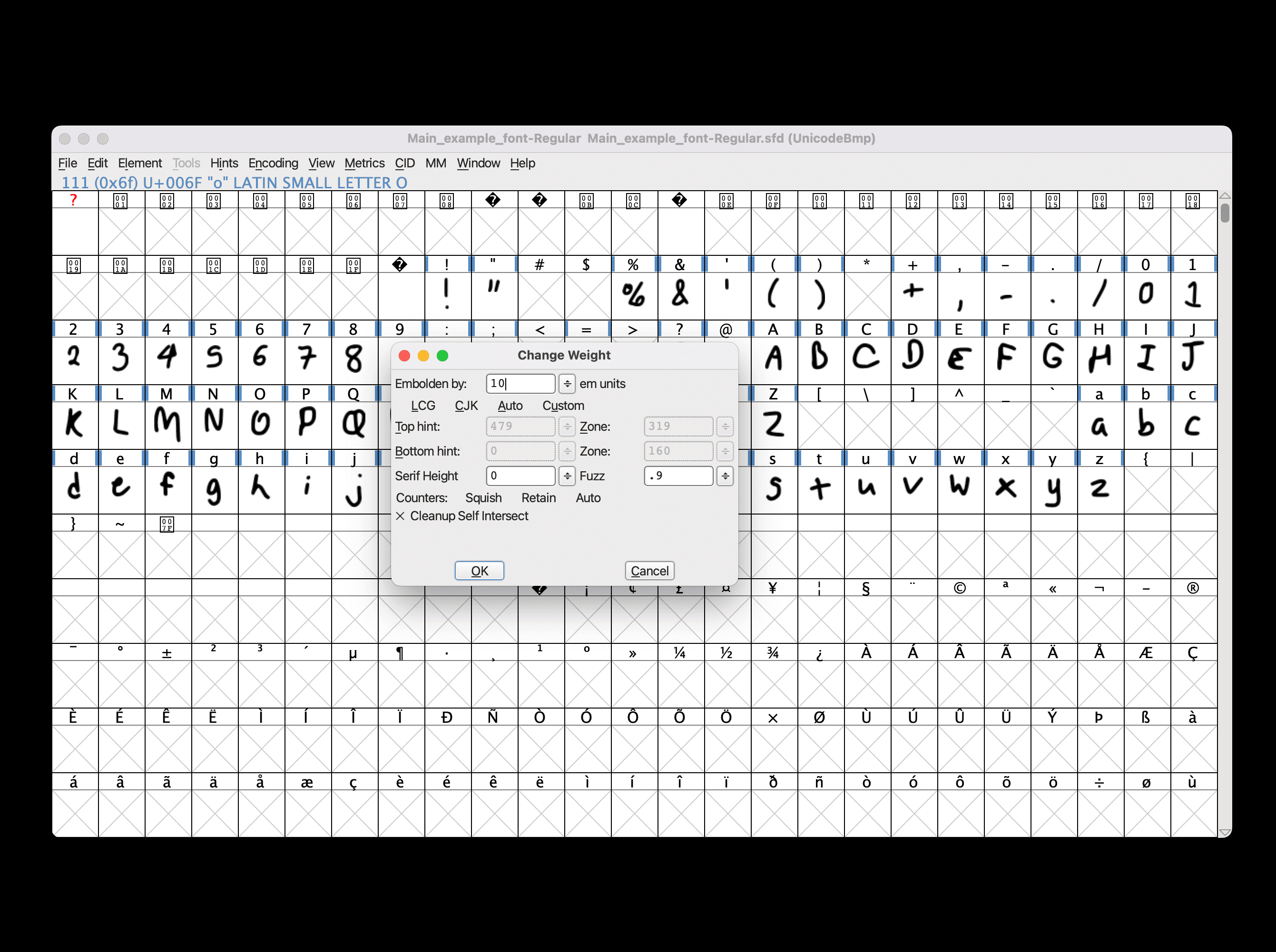Select the LCG radio option
The height and width of the screenshot is (952, 1276).
click(x=422, y=406)
